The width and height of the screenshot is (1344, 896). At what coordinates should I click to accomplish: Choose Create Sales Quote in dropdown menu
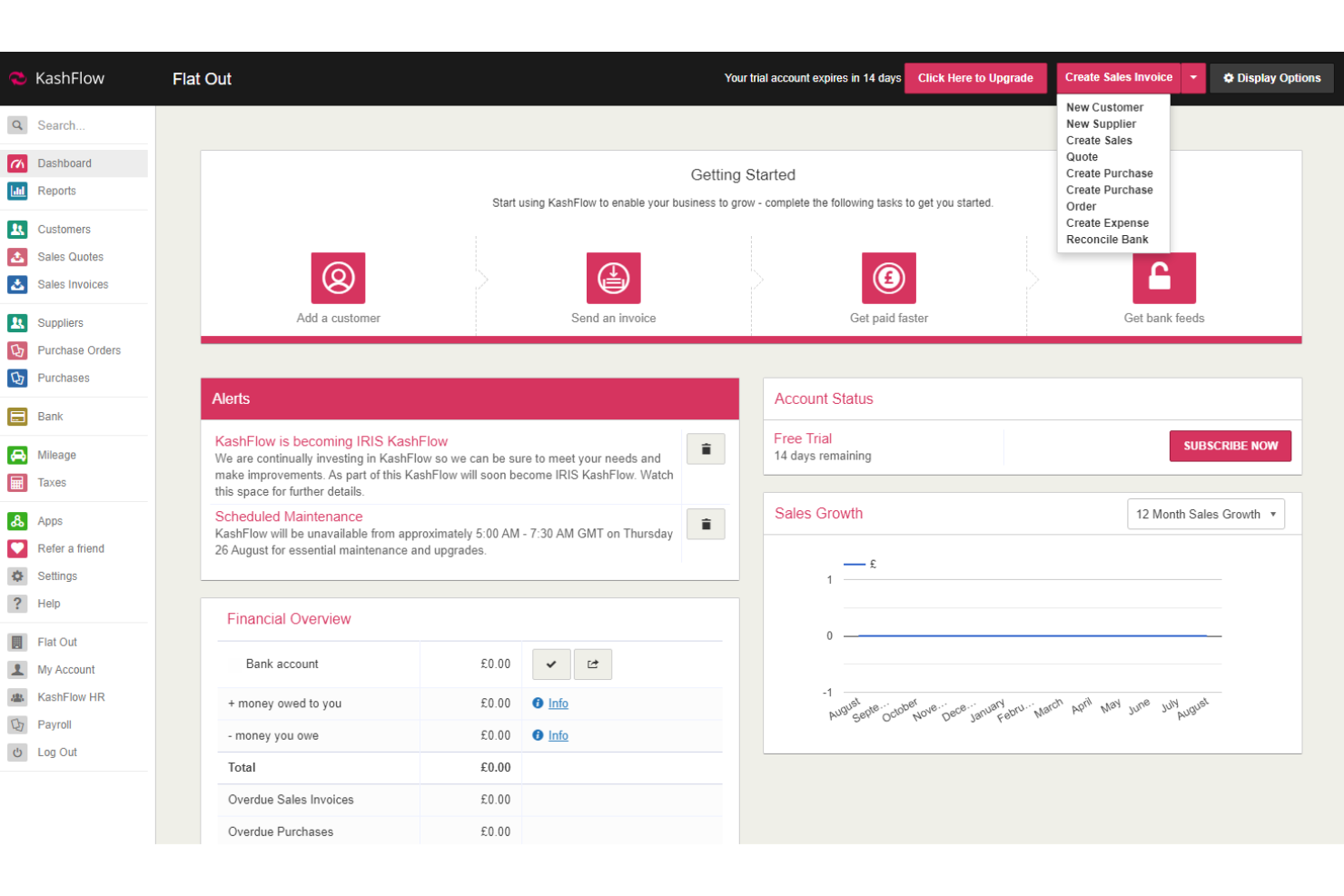[x=1099, y=149]
